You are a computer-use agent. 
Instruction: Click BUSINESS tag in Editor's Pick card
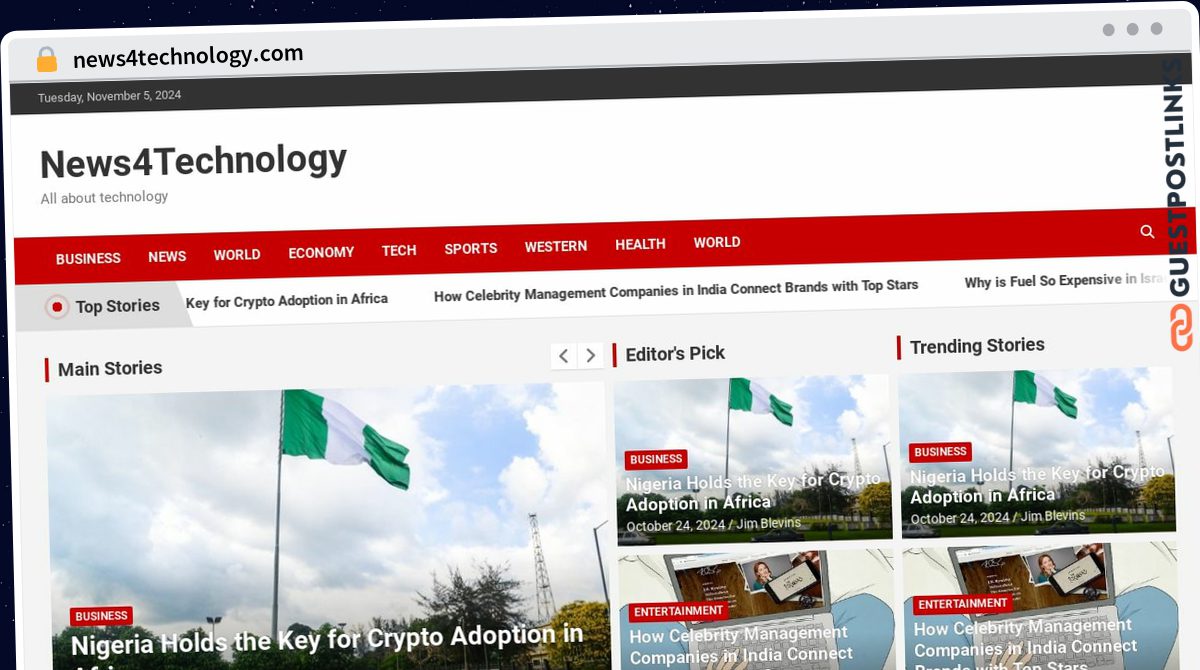656,460
